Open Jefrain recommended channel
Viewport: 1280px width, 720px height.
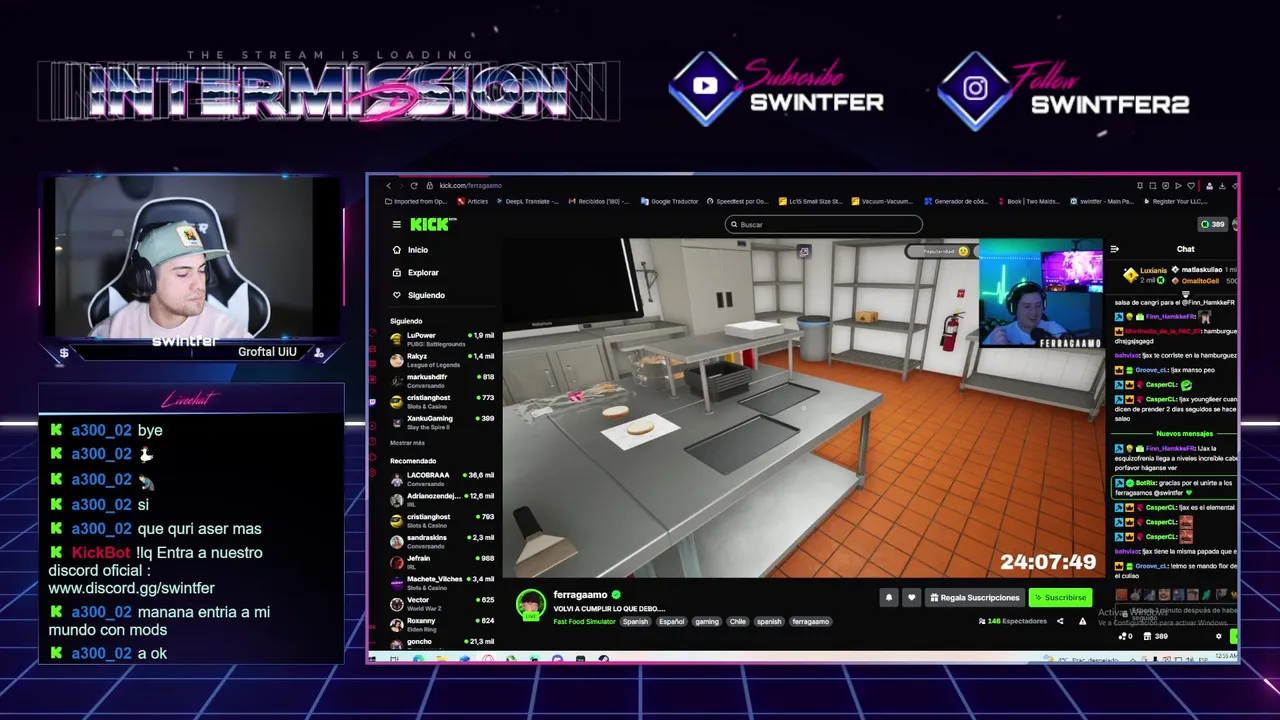442,562
